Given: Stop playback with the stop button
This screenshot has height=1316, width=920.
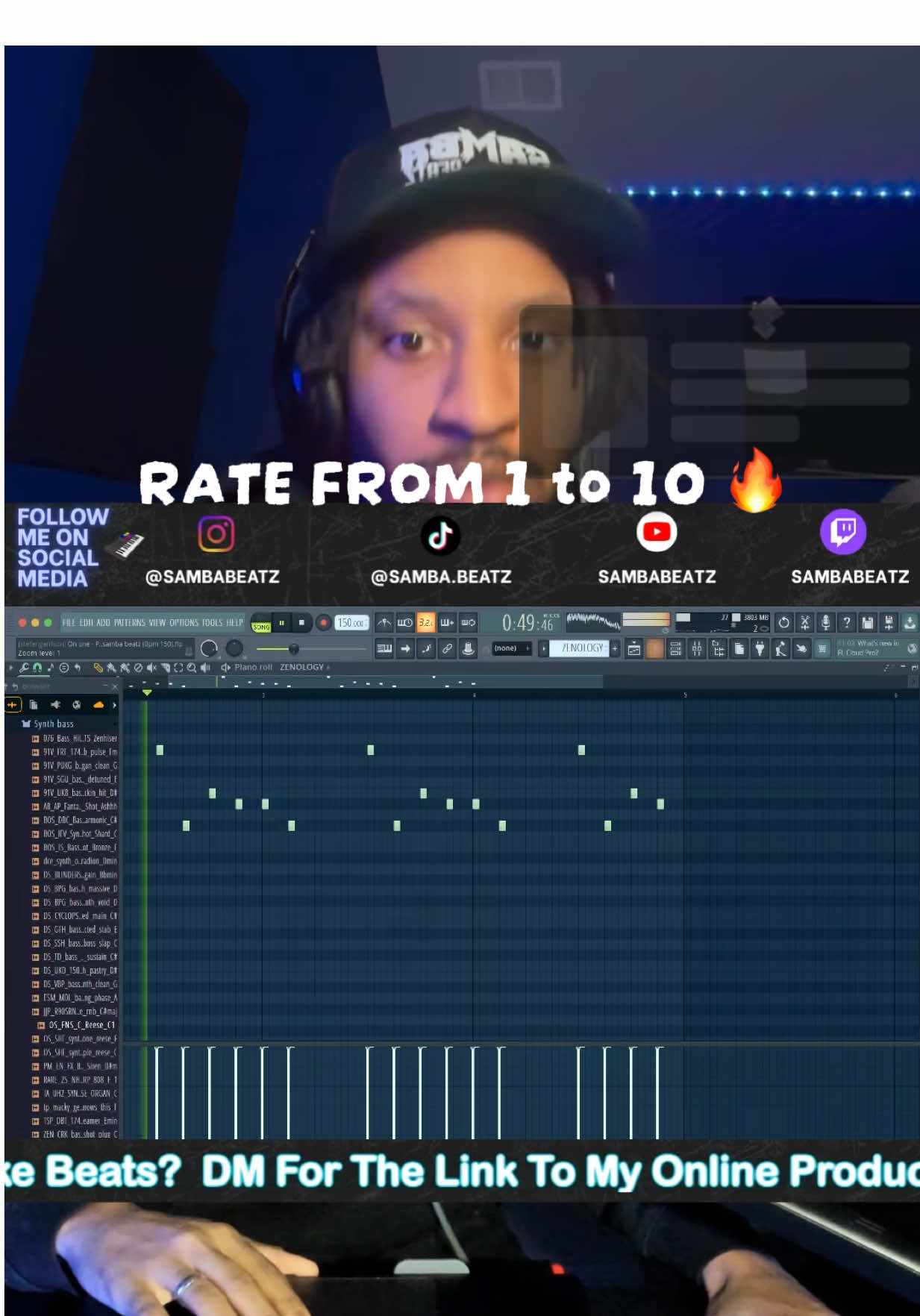Looking at the screenshot, I should point(301,622).
